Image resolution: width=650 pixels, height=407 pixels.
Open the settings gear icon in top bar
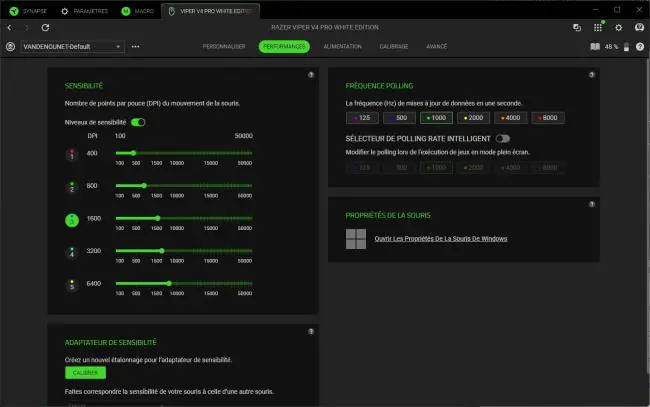618,28
